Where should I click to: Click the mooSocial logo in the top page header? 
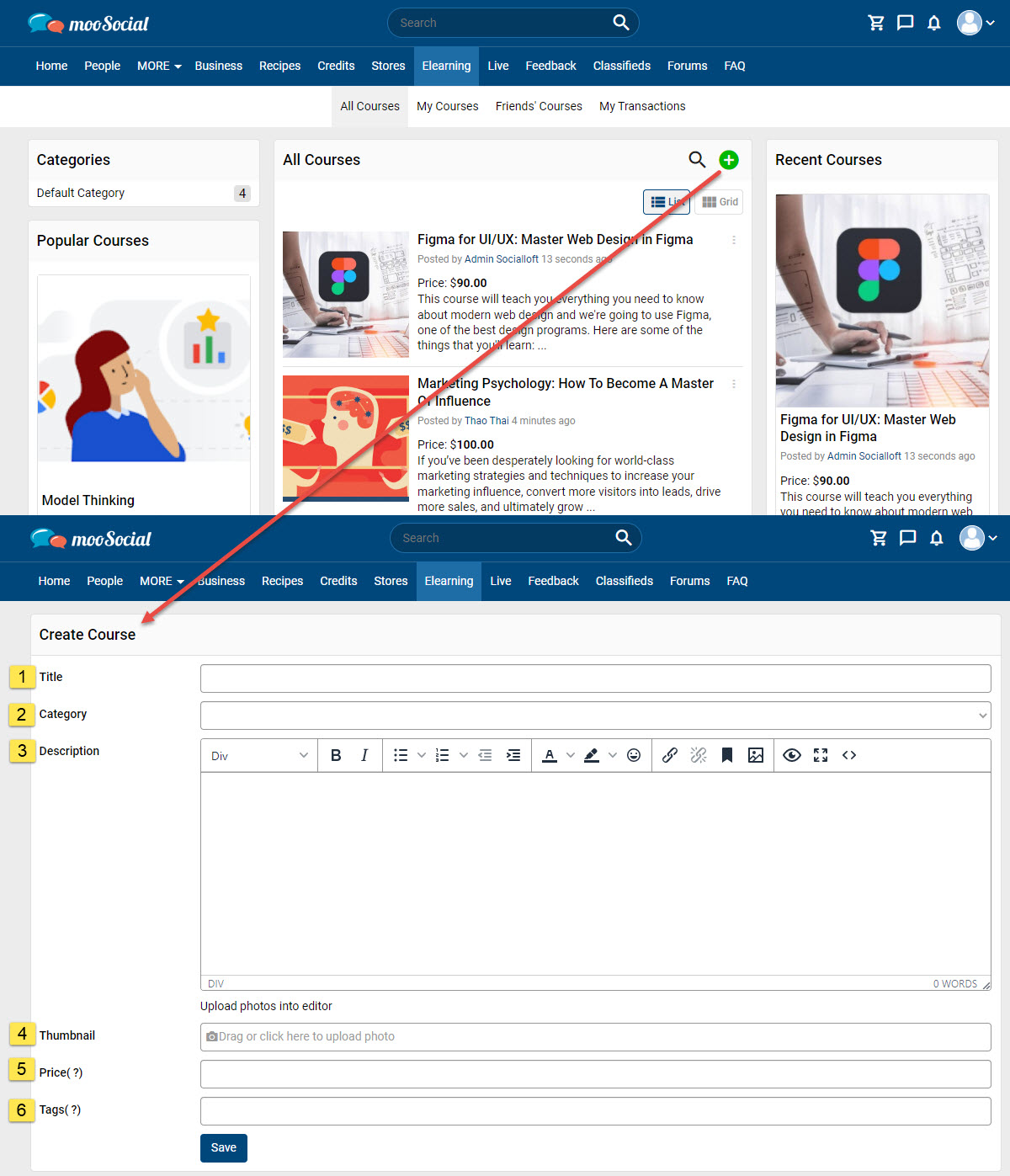(88, 24)
